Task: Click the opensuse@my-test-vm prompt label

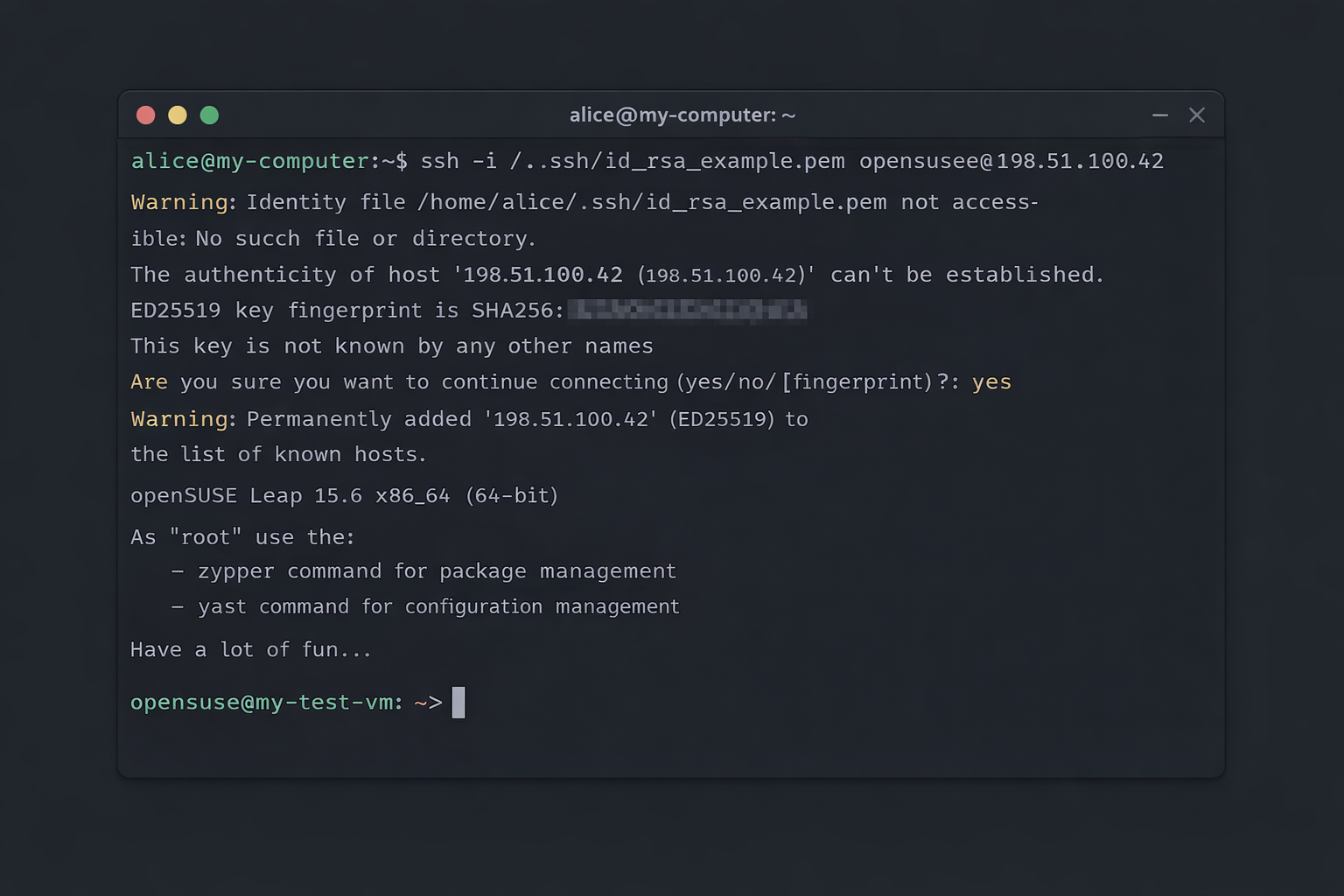Action: click(266, 702)
